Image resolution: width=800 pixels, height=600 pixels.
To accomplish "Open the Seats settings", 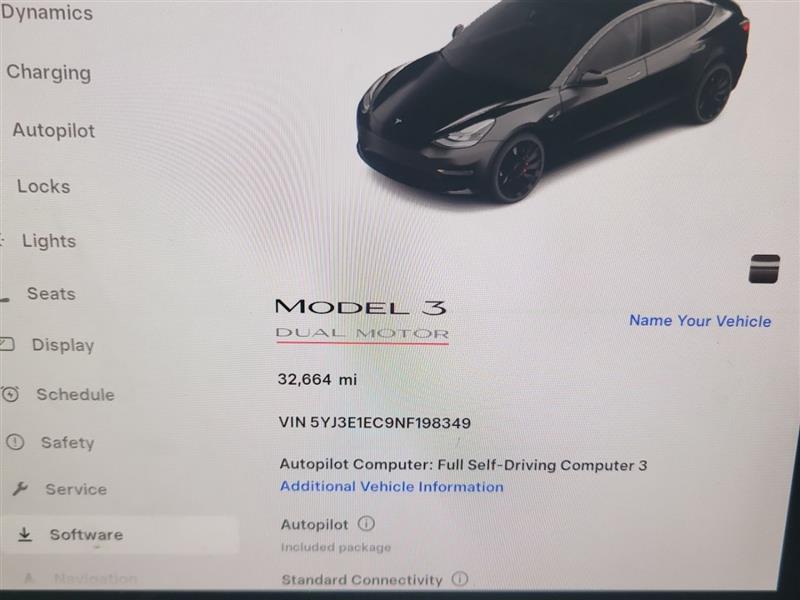I will tap(51, 294).
